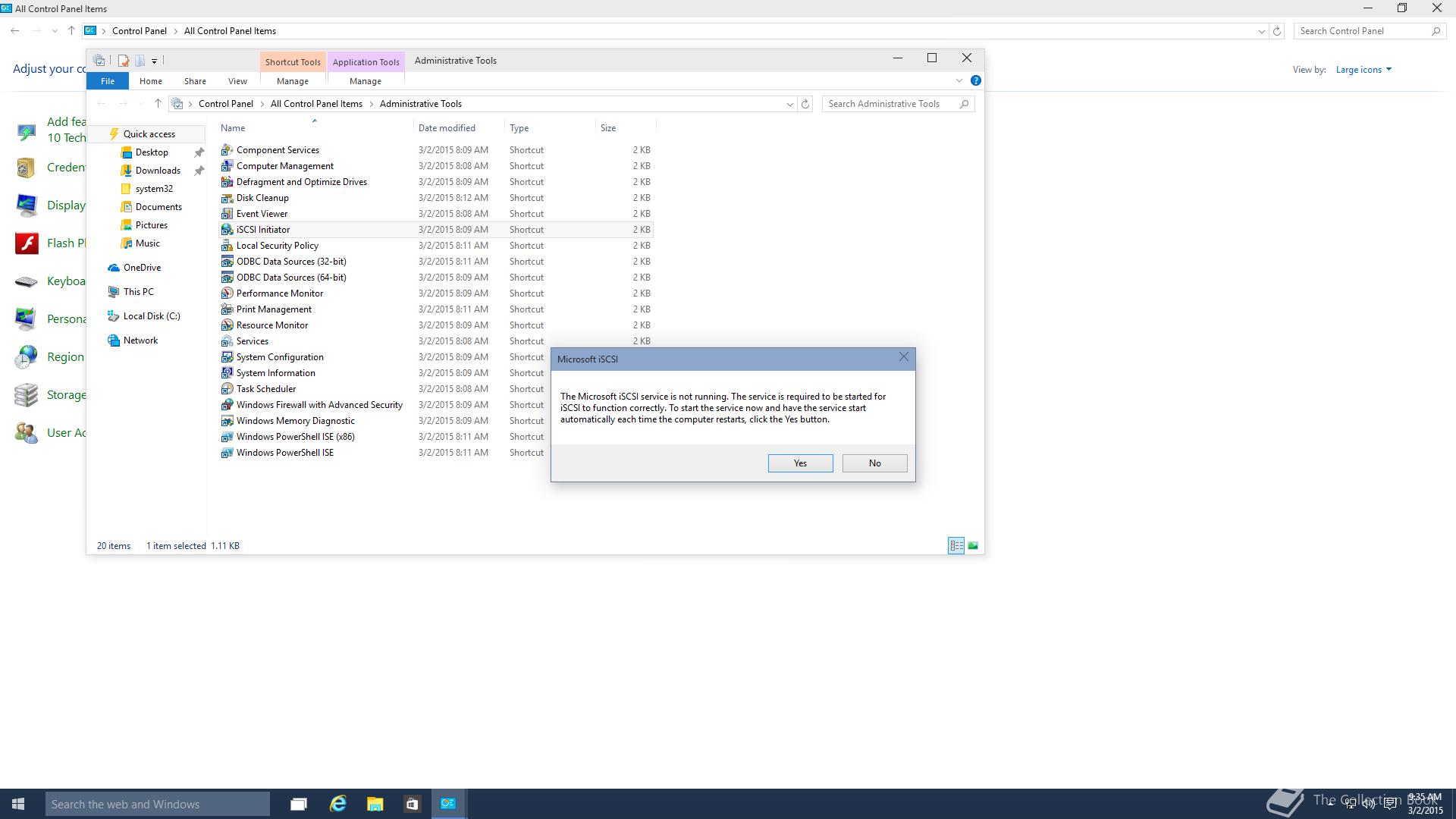Click All Control Panel Items breadcrumb in Explorer

(x=316, y=104)
